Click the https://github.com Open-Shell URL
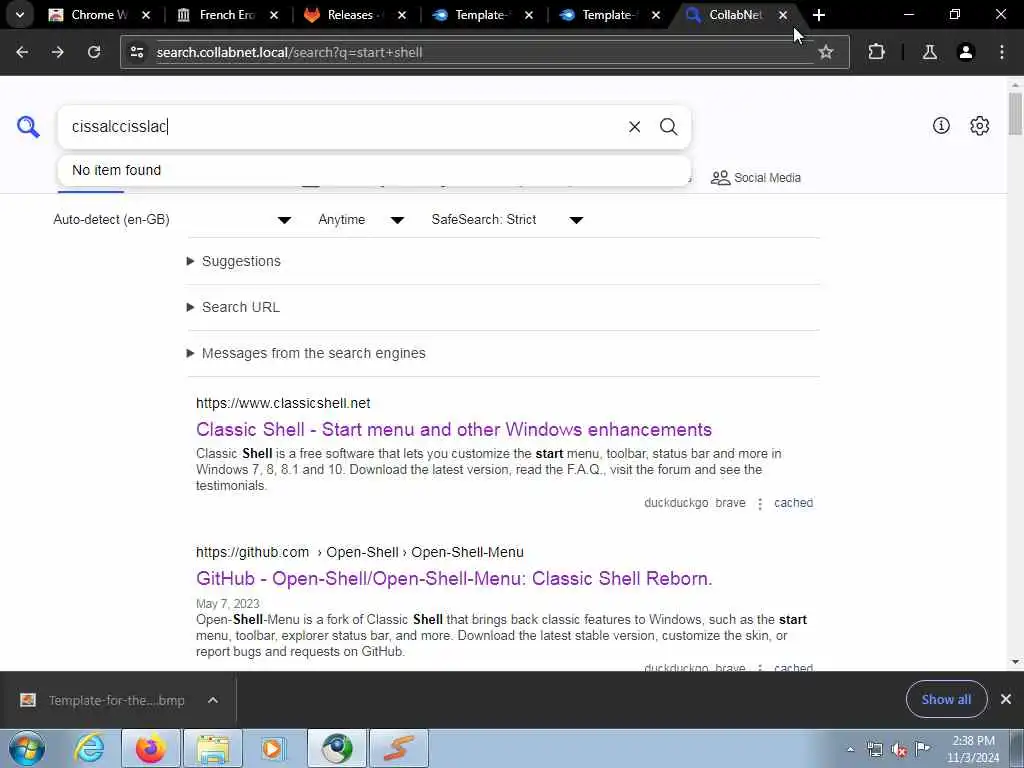This screenshot has height=768, width=1024. coord(360,552)
